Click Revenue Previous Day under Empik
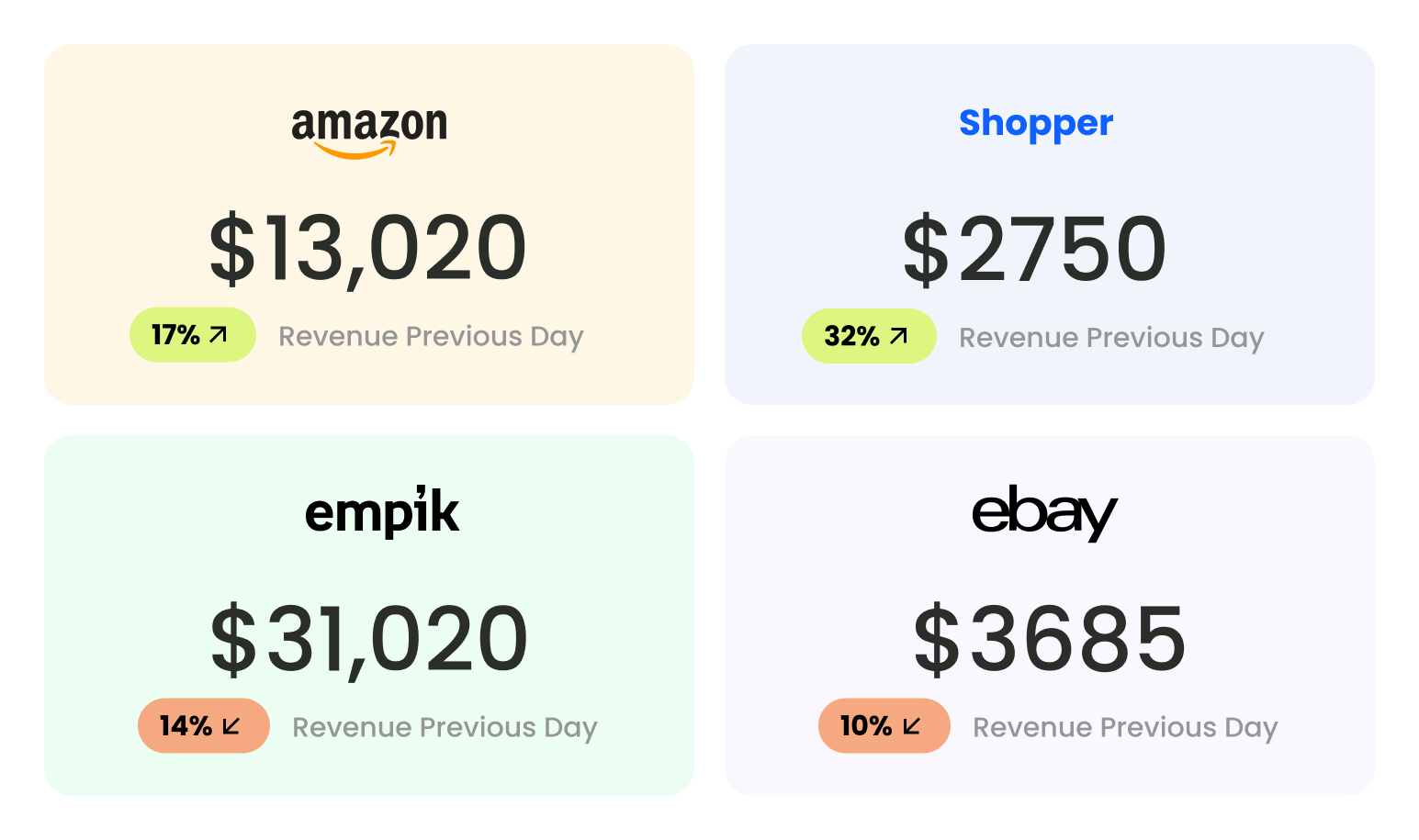Screen dimensions: 1419x840 pyautogui.click(x=445, y=728)
